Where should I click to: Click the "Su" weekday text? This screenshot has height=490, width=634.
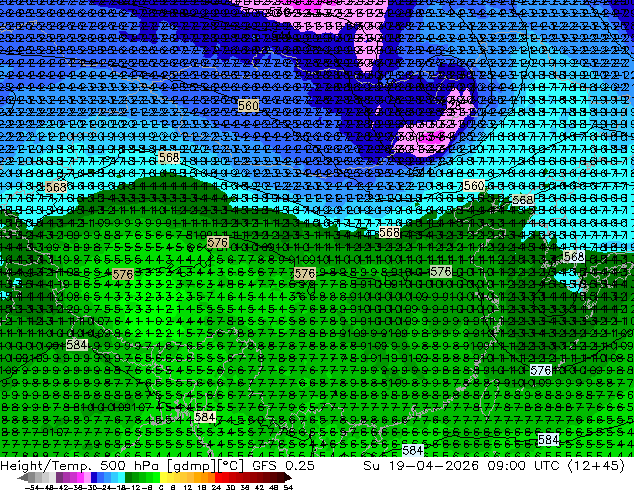click(372, 465)
